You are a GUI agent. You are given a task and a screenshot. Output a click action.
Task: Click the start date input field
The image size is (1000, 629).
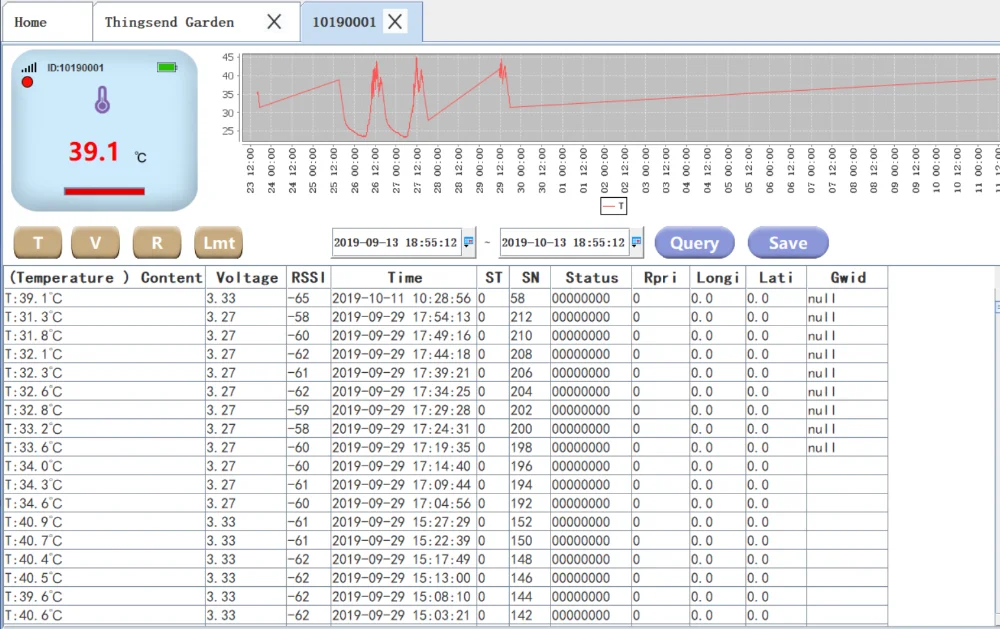tap(395, 243)
